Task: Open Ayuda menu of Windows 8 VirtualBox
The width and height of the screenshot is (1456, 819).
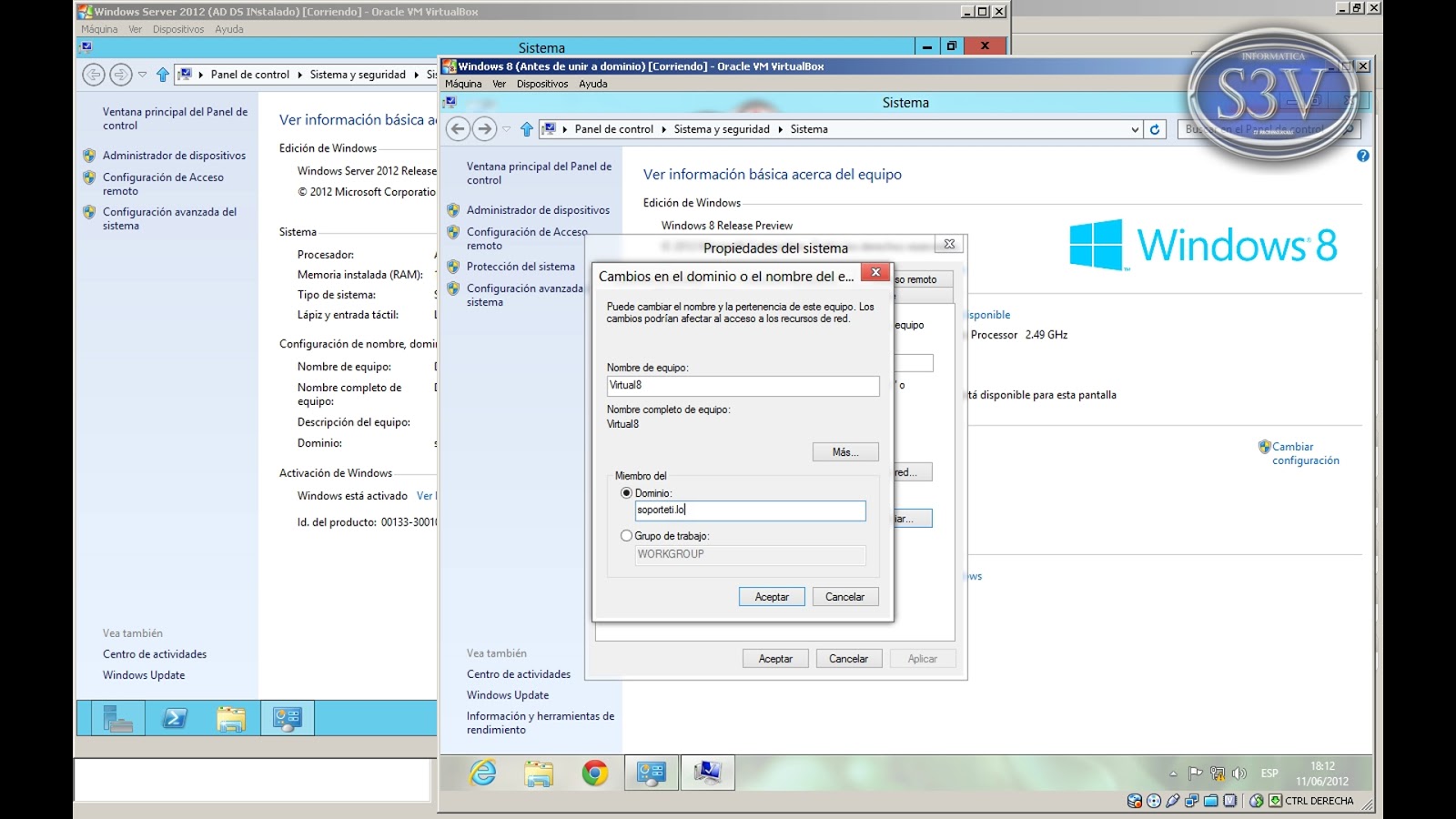Action: 592,84
